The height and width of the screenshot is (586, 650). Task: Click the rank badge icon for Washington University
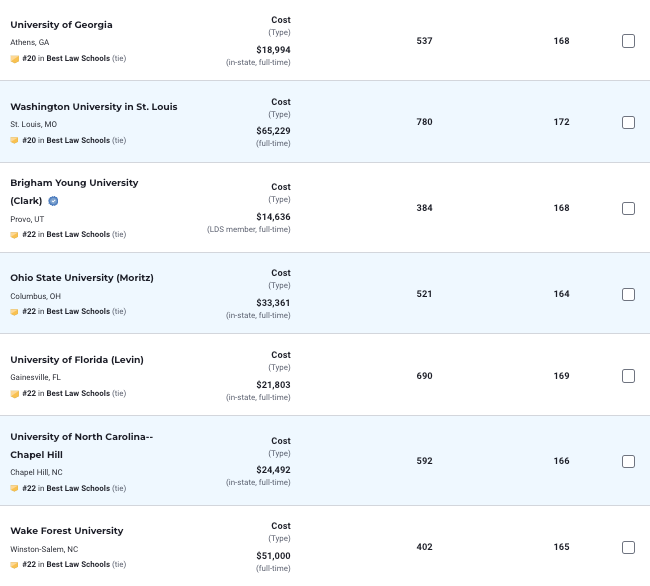coord(15,141)
